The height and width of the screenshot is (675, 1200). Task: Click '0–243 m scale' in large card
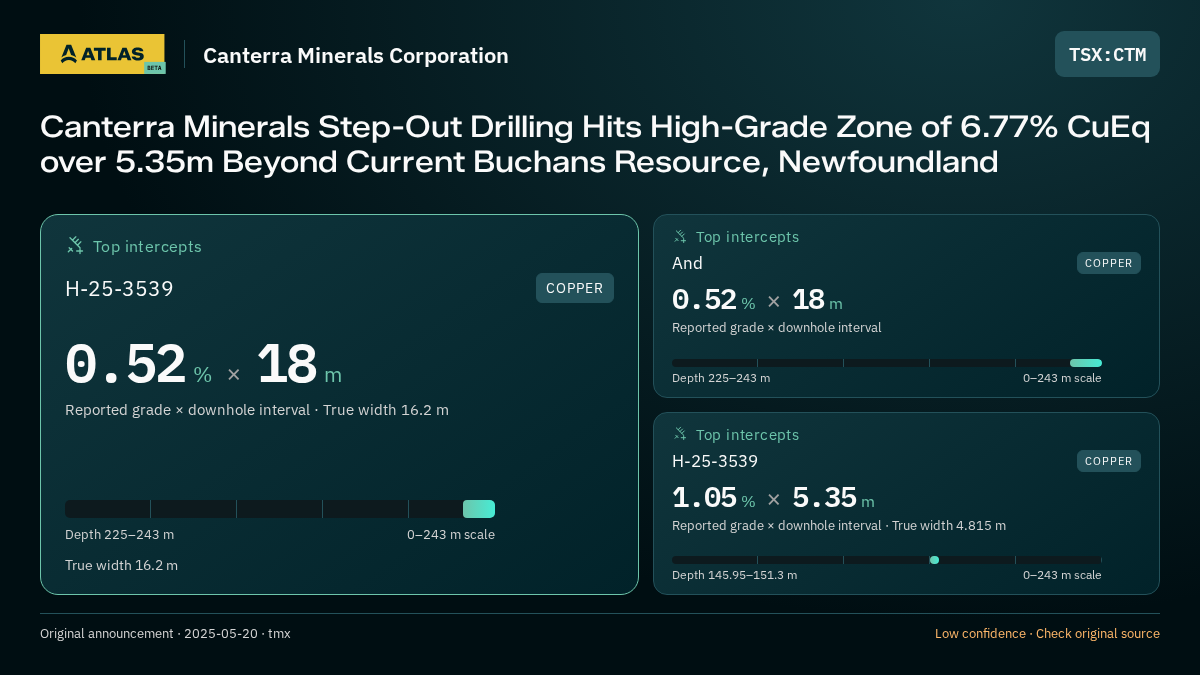pos(451,534)
